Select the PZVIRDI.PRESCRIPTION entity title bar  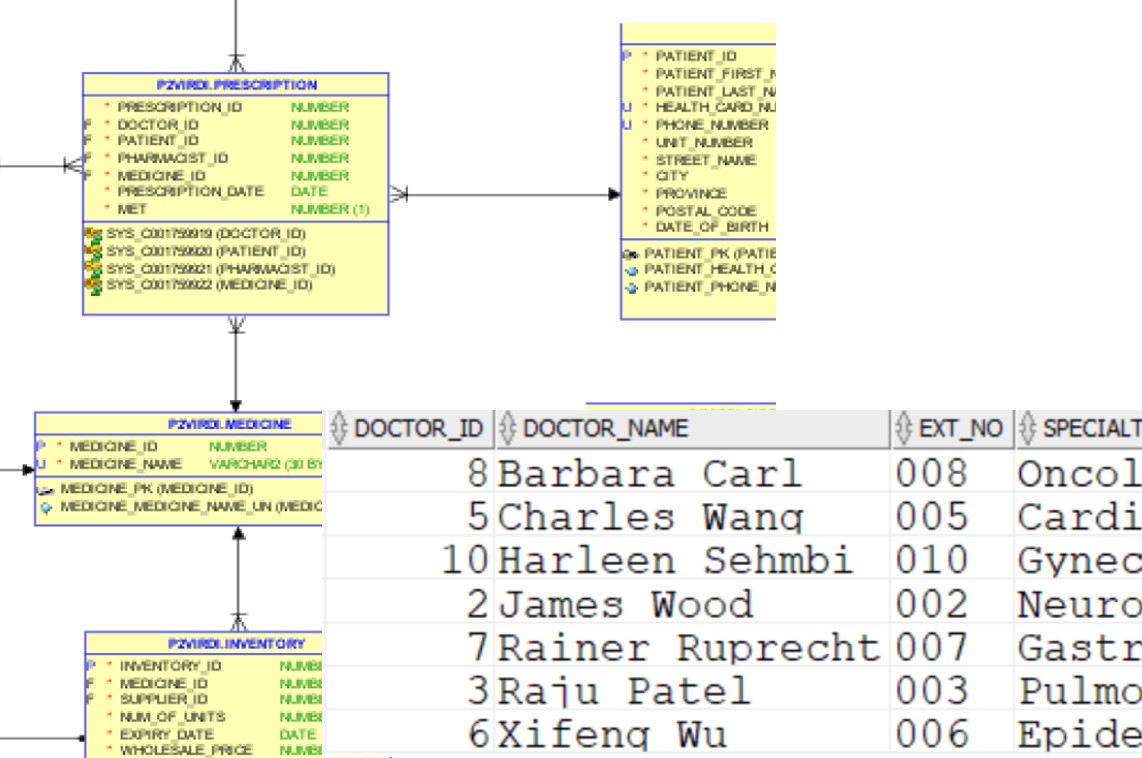tap(236, 84)
